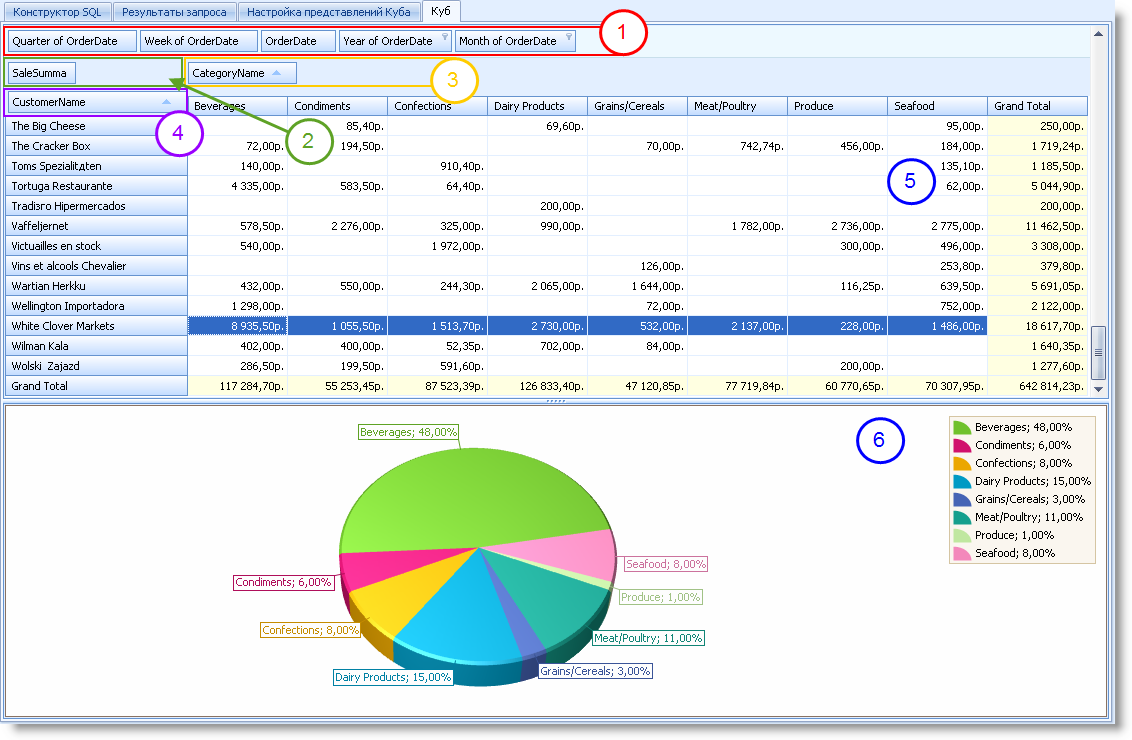Click the Dairy Products pie slice label
The height and width of the screenshot is (740, 1132).
tap(393, 677)
